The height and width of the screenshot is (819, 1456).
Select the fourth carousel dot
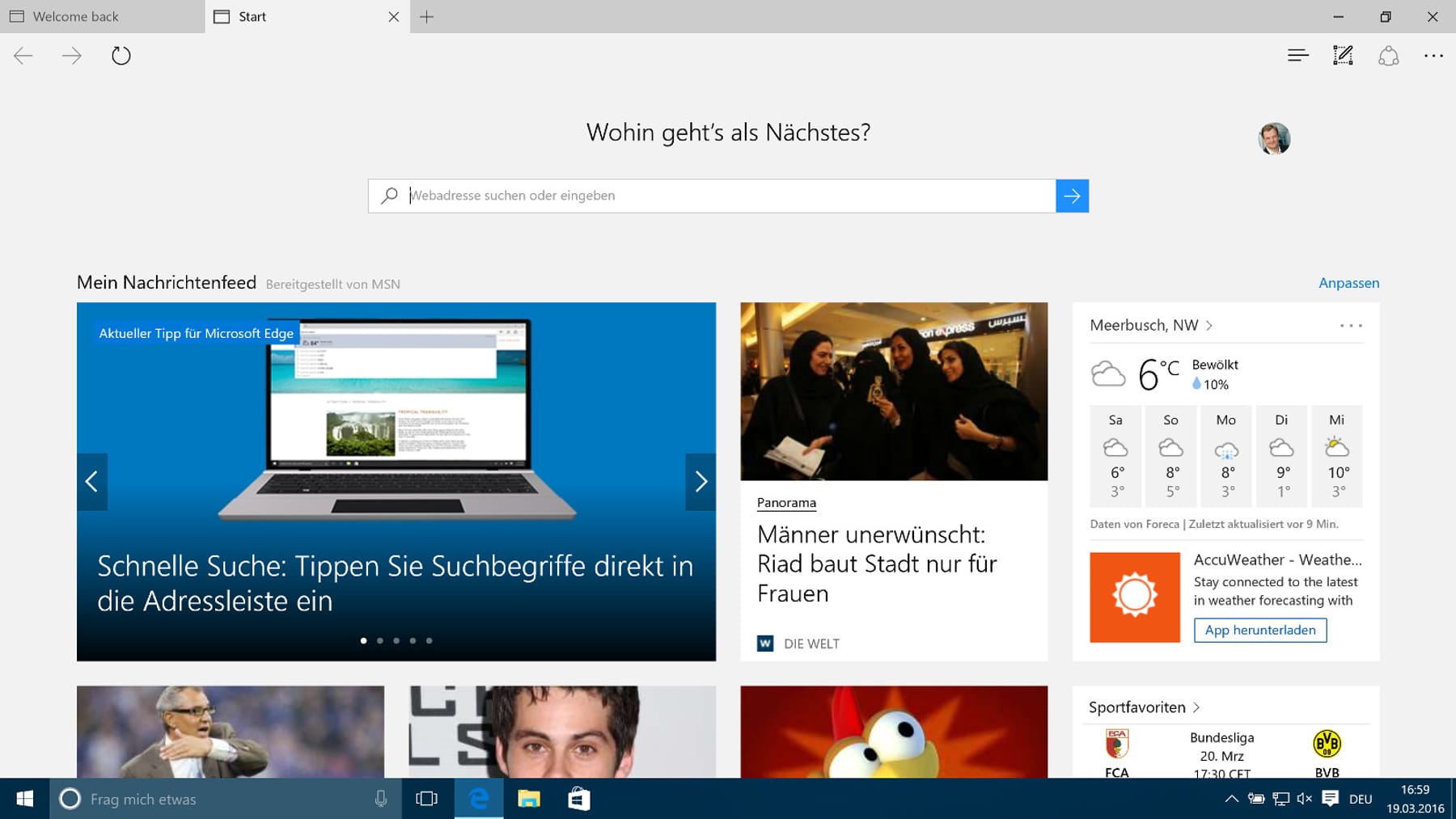413,640
